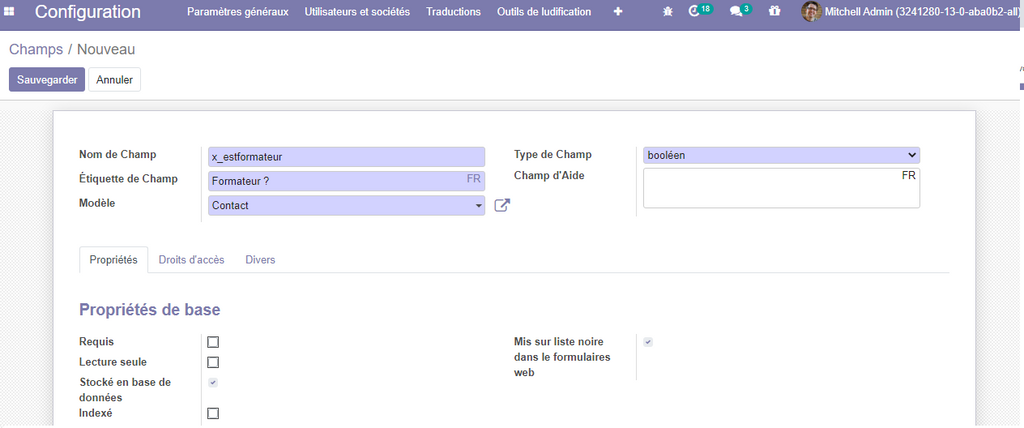Open external link icon next to Modèle

coord(503,205)
